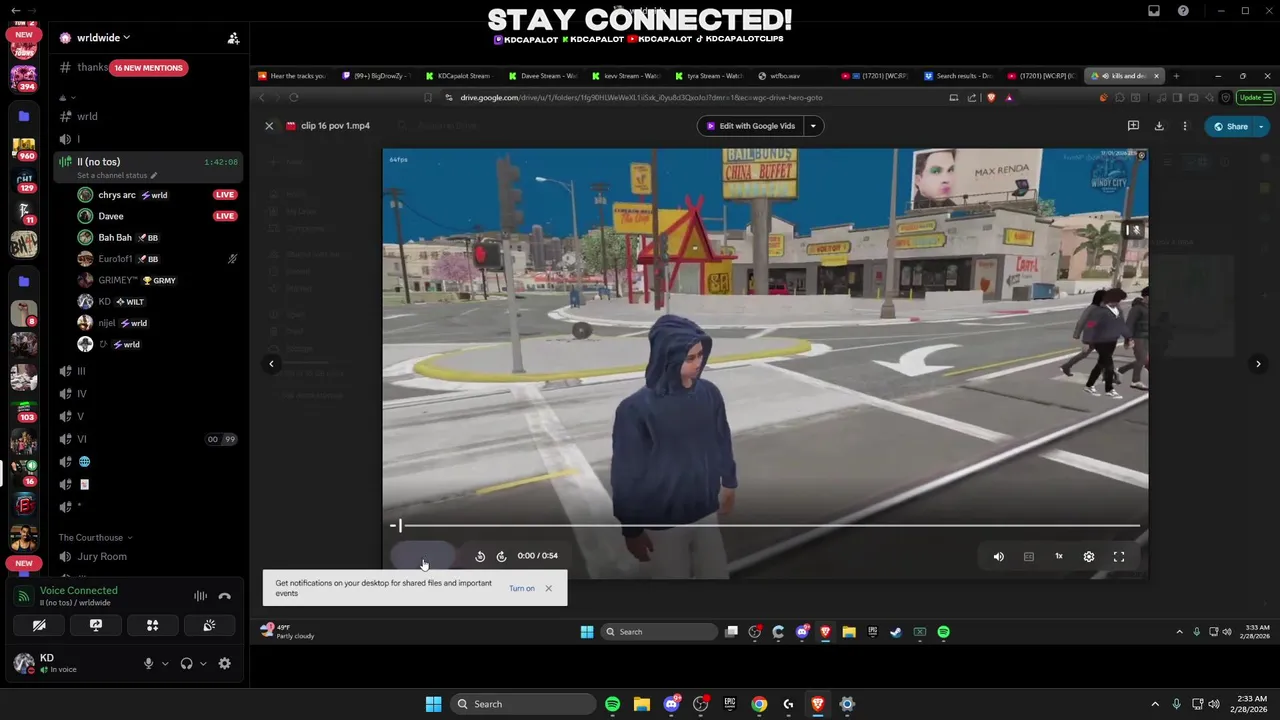Open more actions three-dot menu in Drive

(1185, 126)
